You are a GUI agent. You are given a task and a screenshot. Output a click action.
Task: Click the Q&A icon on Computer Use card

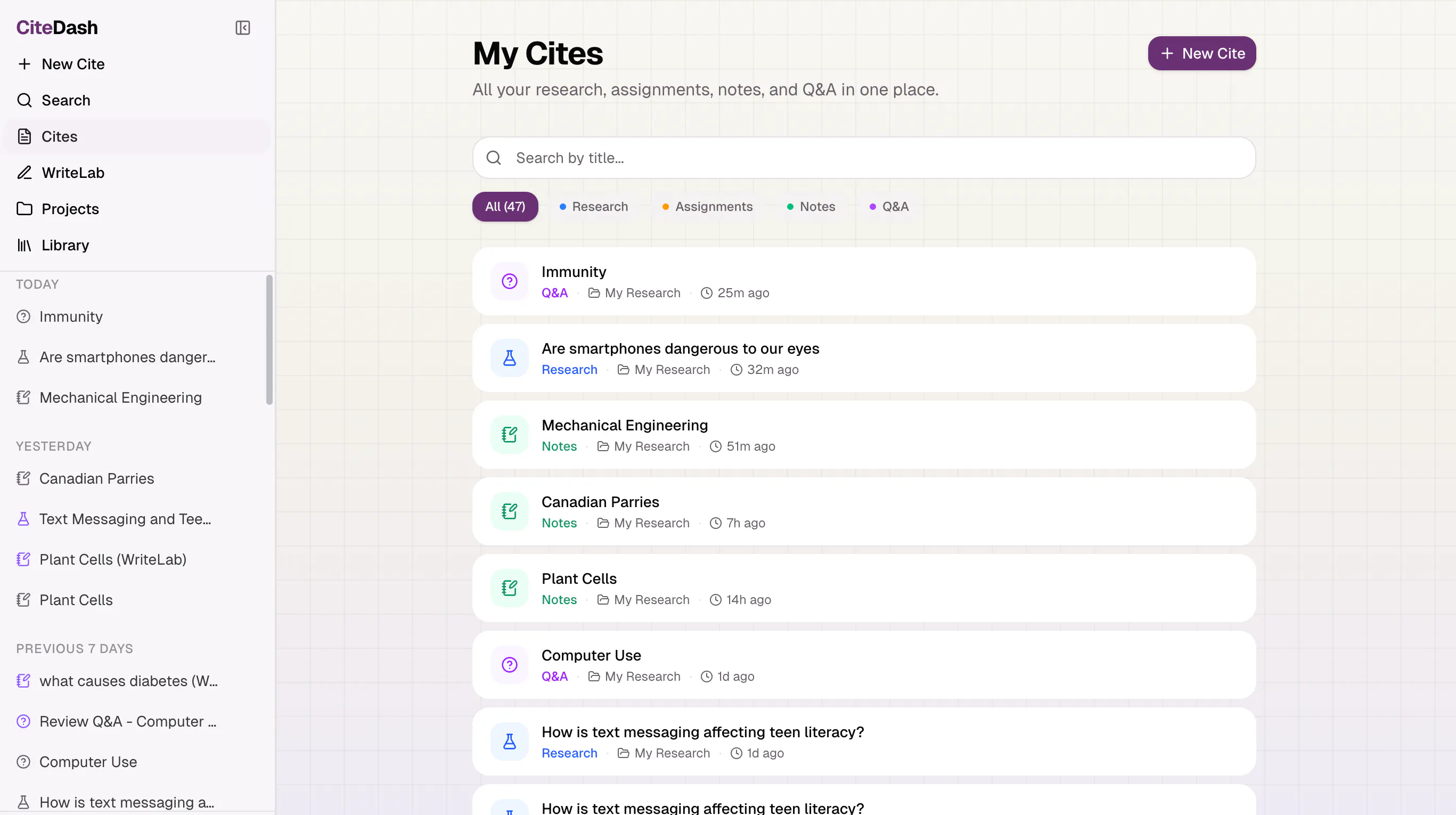(x=509, y=665)
